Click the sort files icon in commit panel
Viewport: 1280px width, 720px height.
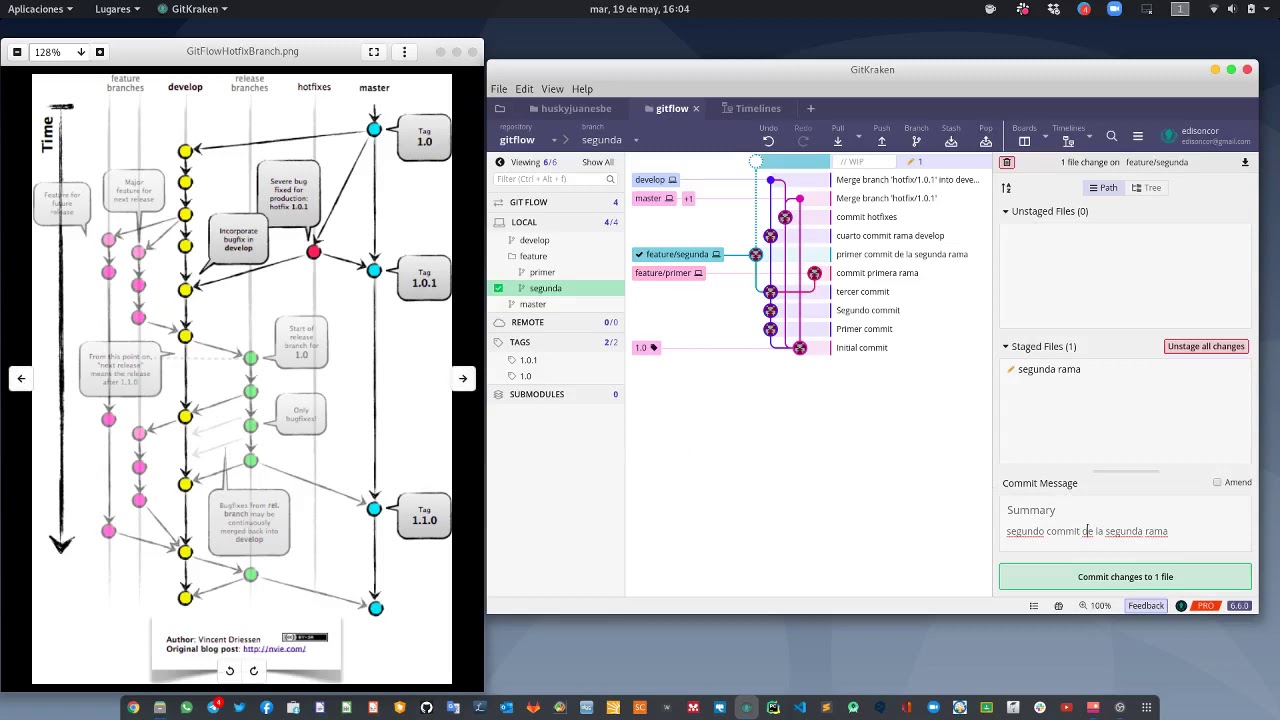[1006, 188]
